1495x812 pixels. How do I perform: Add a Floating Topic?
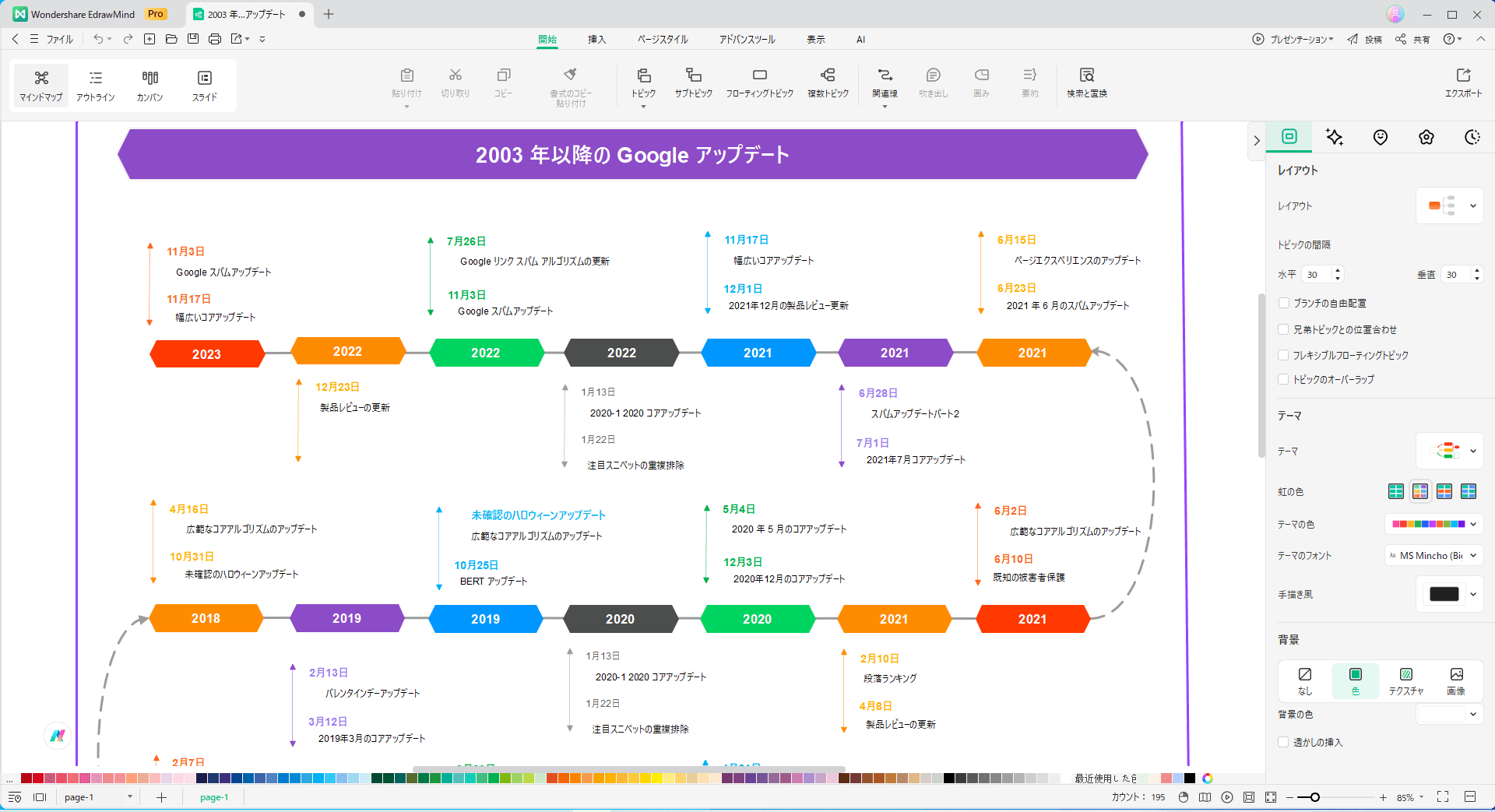point(760,83)
